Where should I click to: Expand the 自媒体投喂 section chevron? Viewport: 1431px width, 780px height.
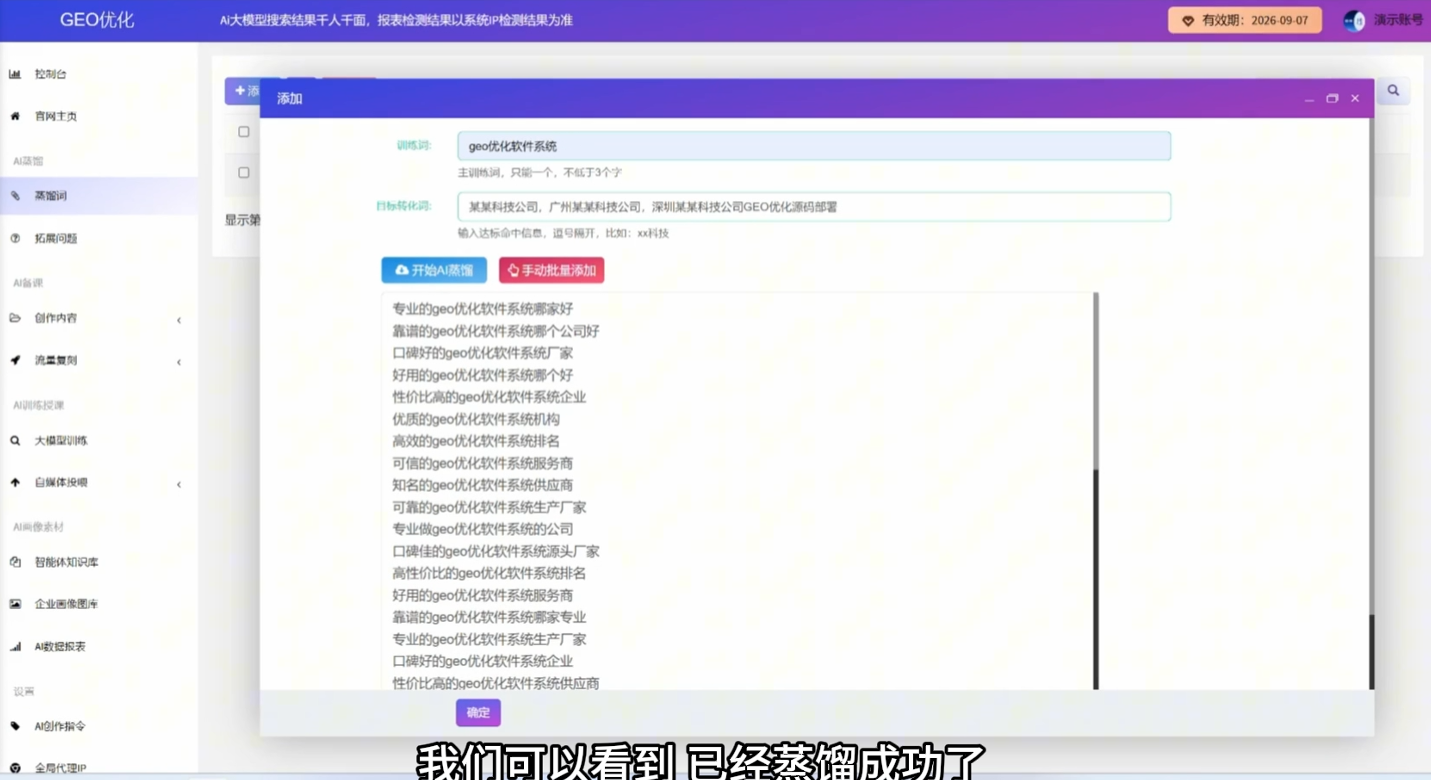coord(178,483)
